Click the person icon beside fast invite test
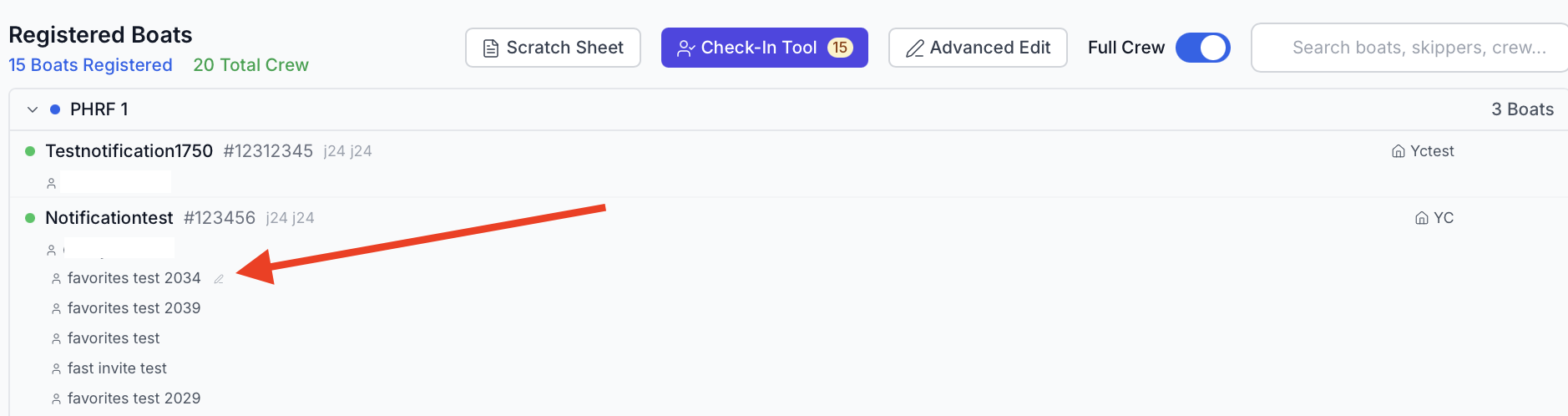 click(x=56, y=369)
